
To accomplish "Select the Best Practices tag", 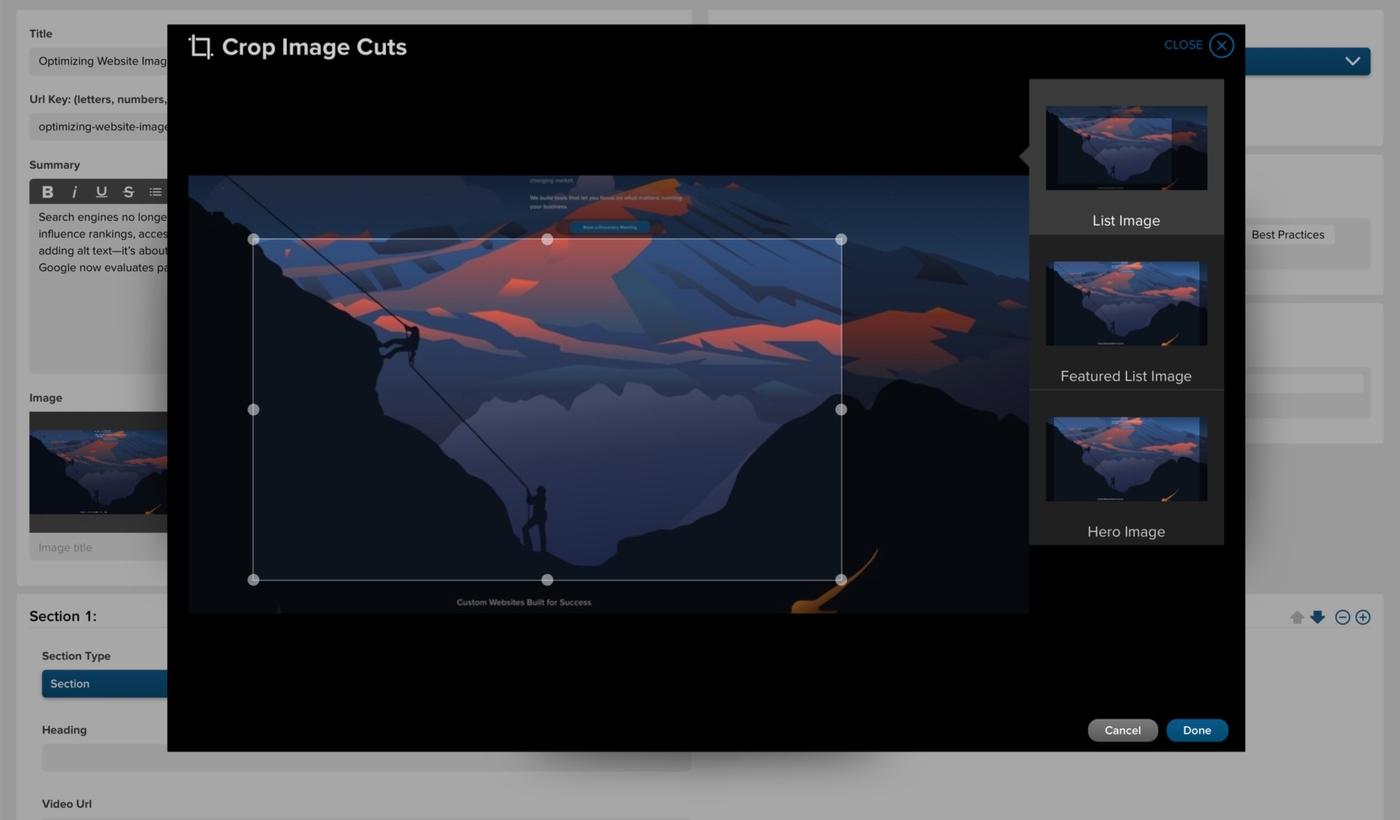I will tap(1287, 235).
